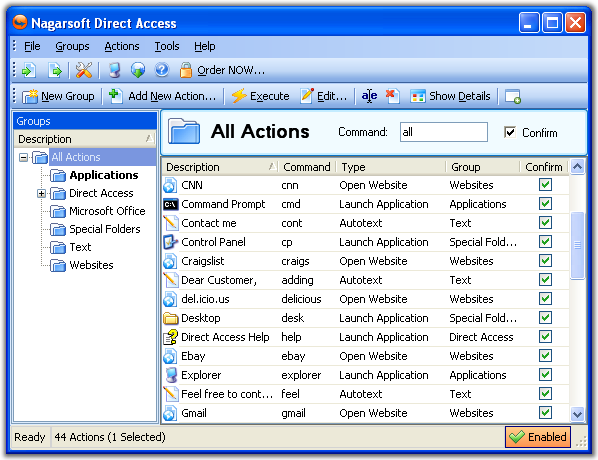This screenshot has width=598, height=460.
Task: Sort actions by Type column header
Action: (391, 167)
